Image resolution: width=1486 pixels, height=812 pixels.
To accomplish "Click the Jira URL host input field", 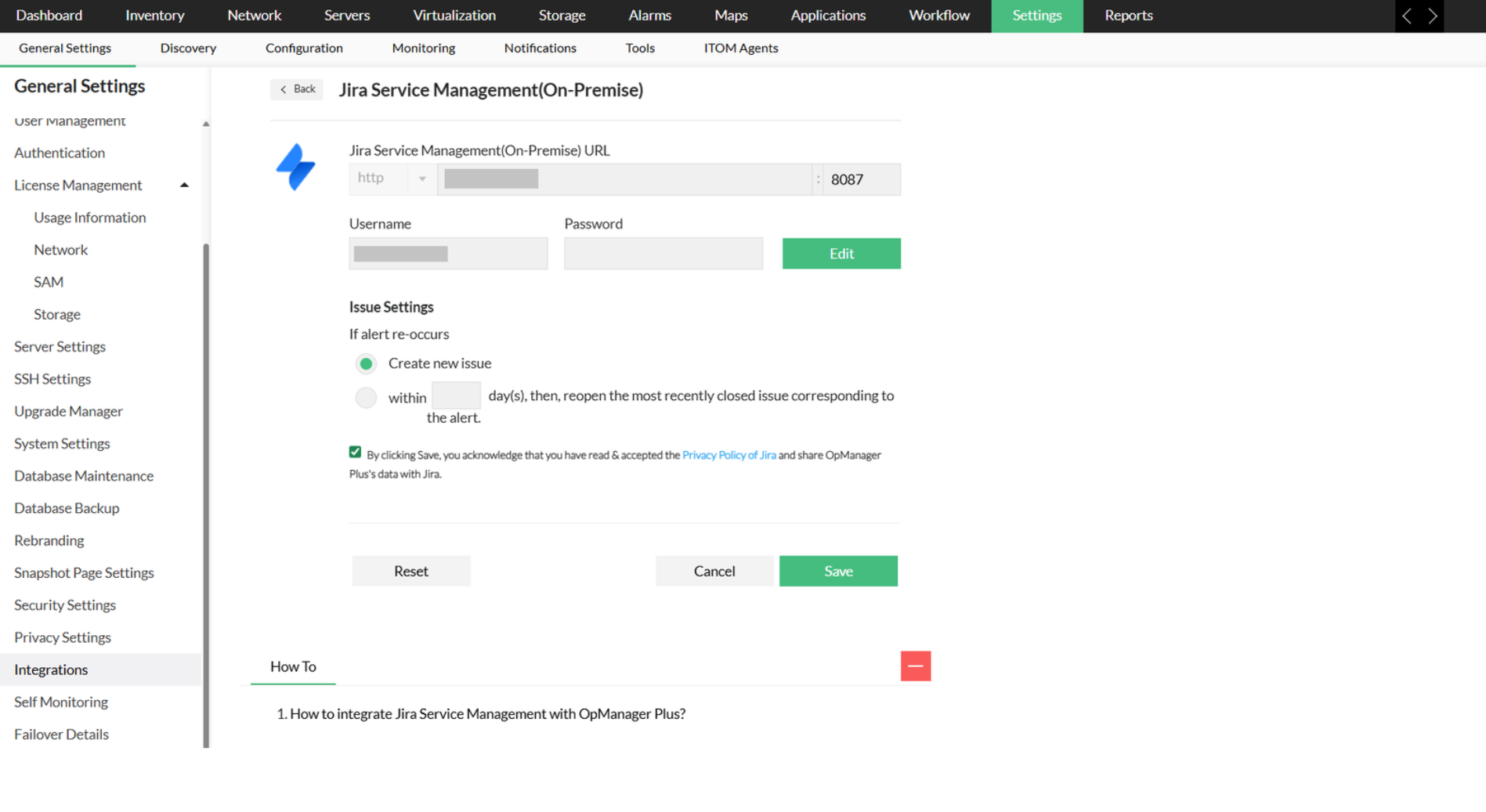I will [x=624, y=179].
